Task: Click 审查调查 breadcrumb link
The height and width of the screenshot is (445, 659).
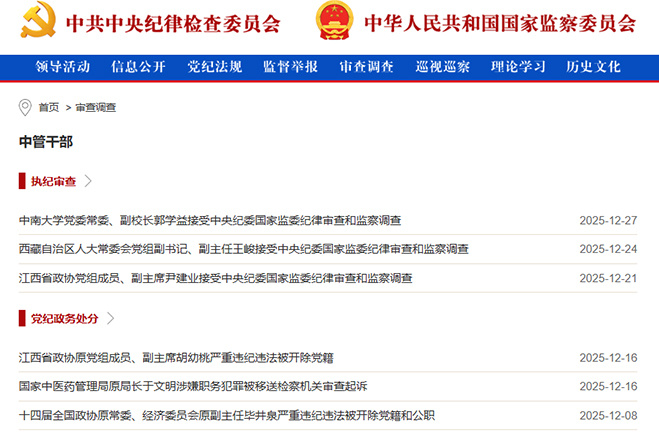Action: (95, 107)
